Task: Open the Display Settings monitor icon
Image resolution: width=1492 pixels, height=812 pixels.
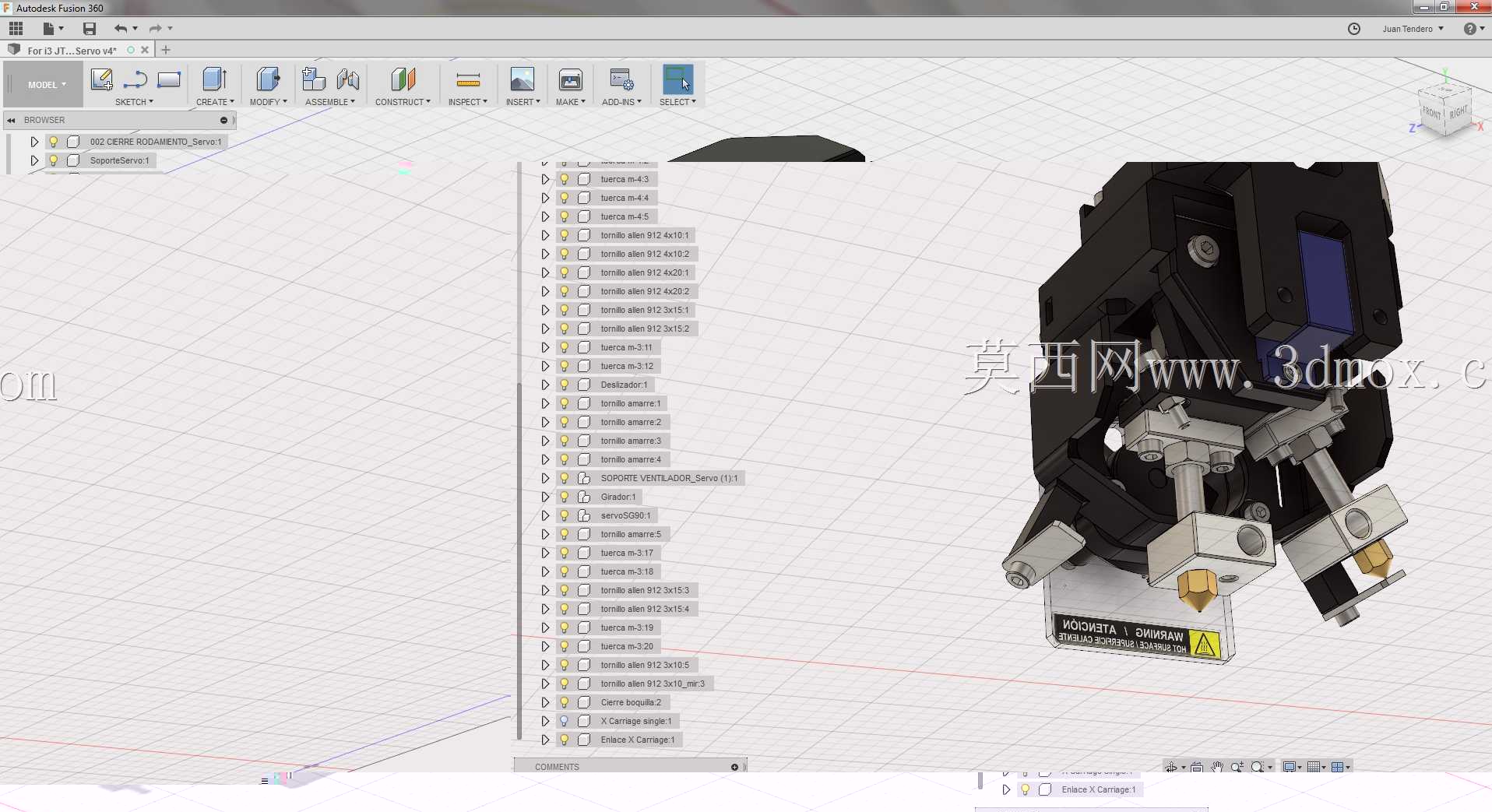Action: coord(1290,767)
